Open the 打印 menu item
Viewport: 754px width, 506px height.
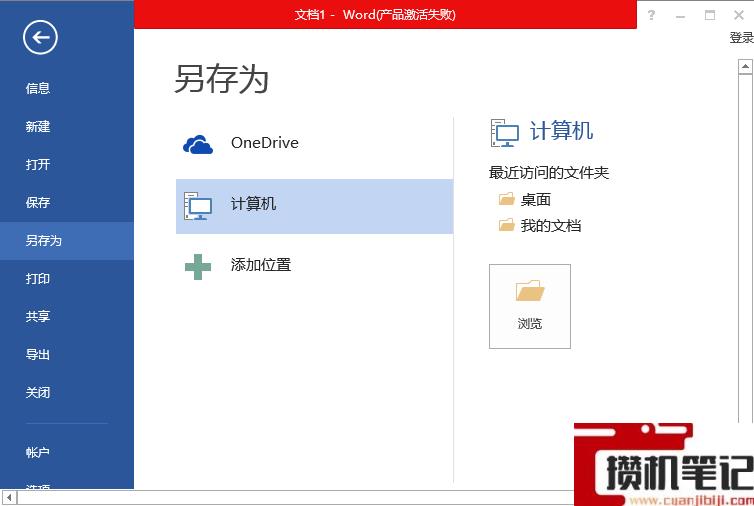click(x=67, y=278)
